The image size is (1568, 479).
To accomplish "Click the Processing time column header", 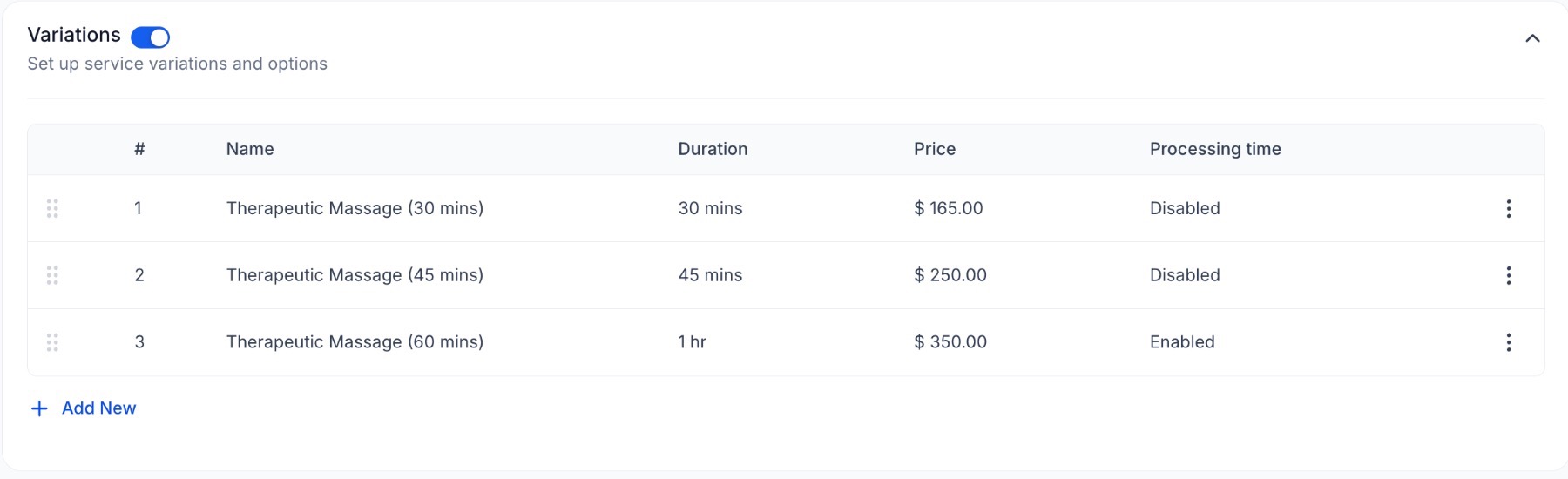I will tap(1215, 149).
